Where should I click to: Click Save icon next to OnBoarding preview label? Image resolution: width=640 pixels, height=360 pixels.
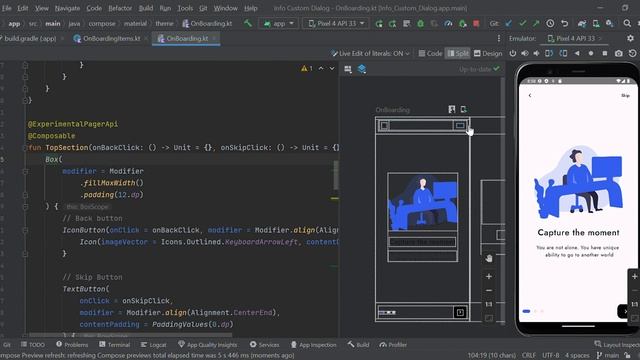pyautogui.click(x=451, y=109)
